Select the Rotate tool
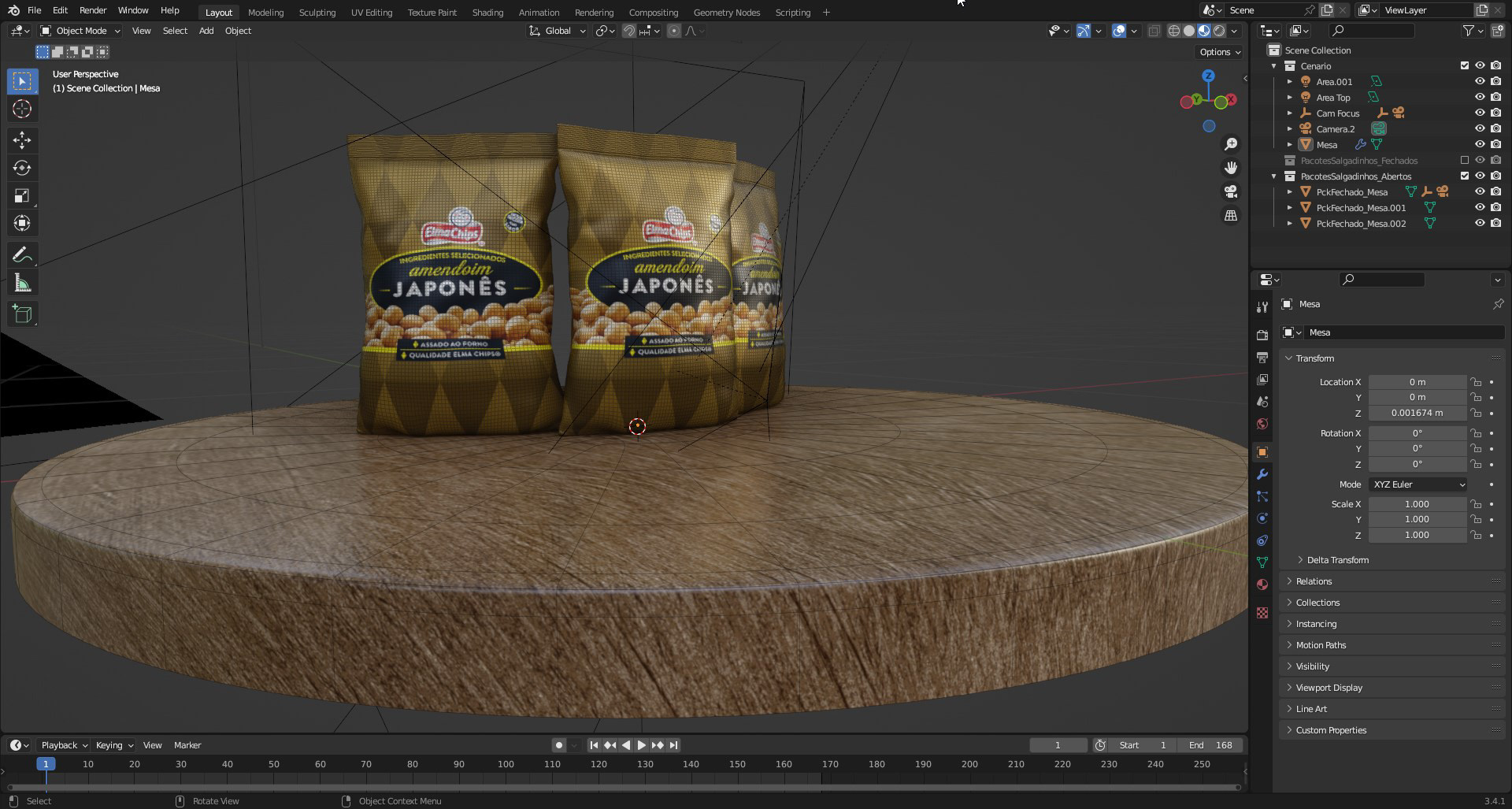This screenshot has width=1512, height=809. 22,168
